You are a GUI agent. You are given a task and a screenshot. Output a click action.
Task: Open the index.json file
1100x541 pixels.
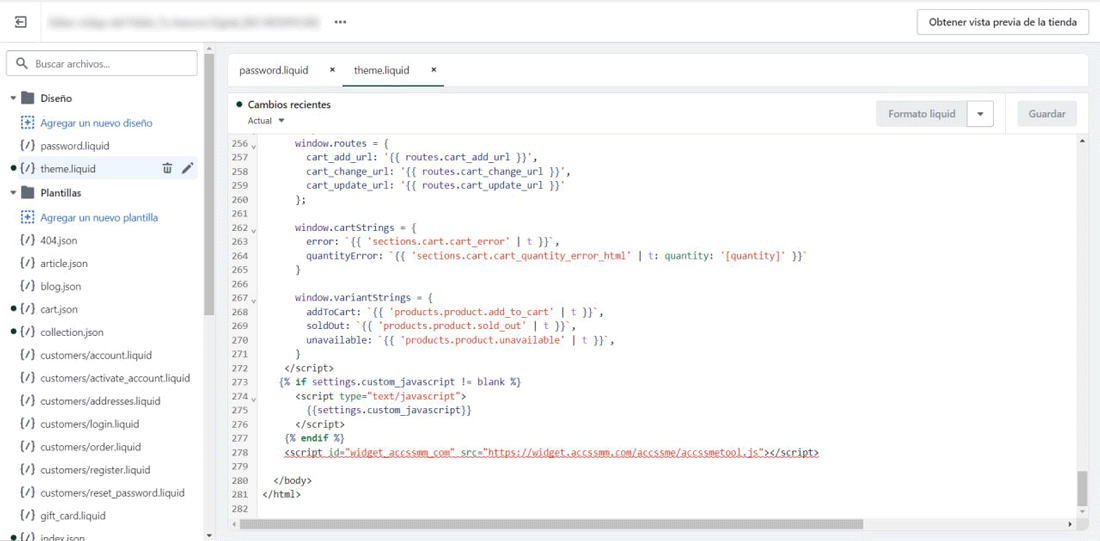coord(62,537)
